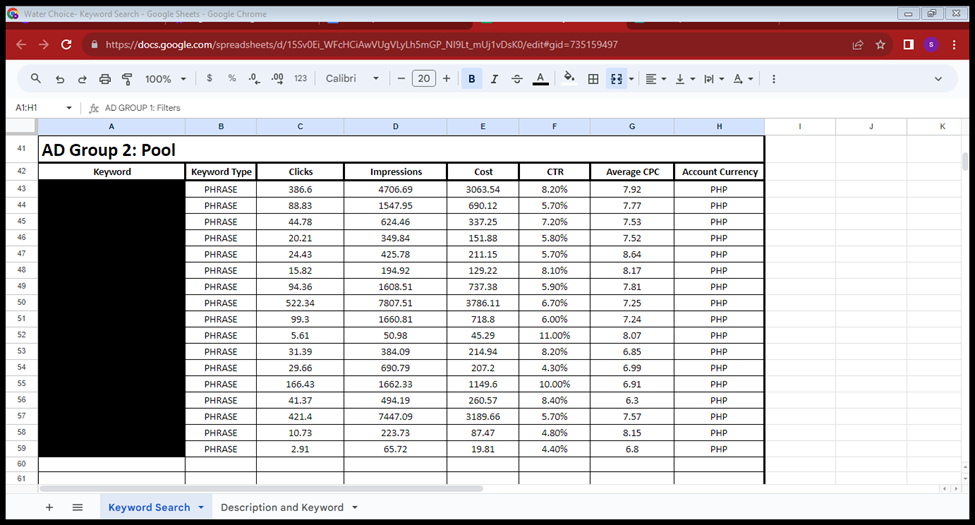Click the font size field showing 20

[423, 78]
